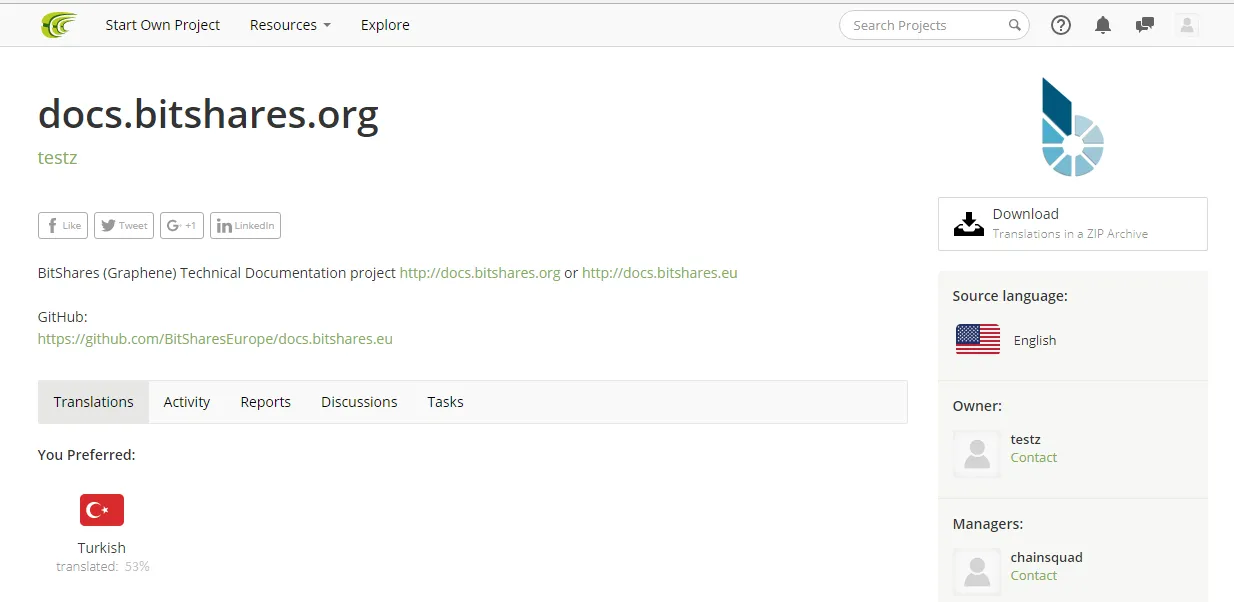Open Start Own Project

point(163,25)
